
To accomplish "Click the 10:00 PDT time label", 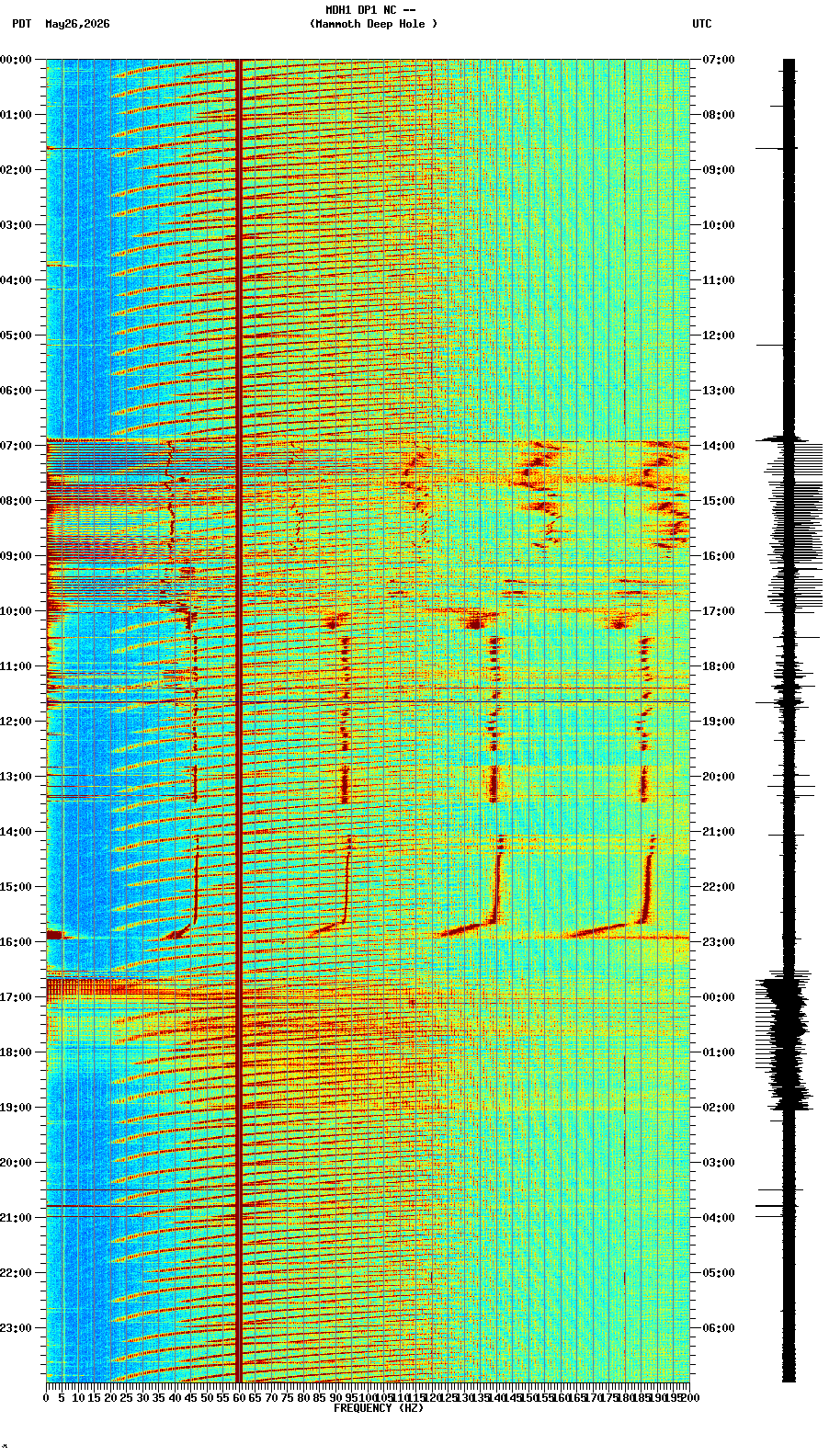I will tap(16, 611).
